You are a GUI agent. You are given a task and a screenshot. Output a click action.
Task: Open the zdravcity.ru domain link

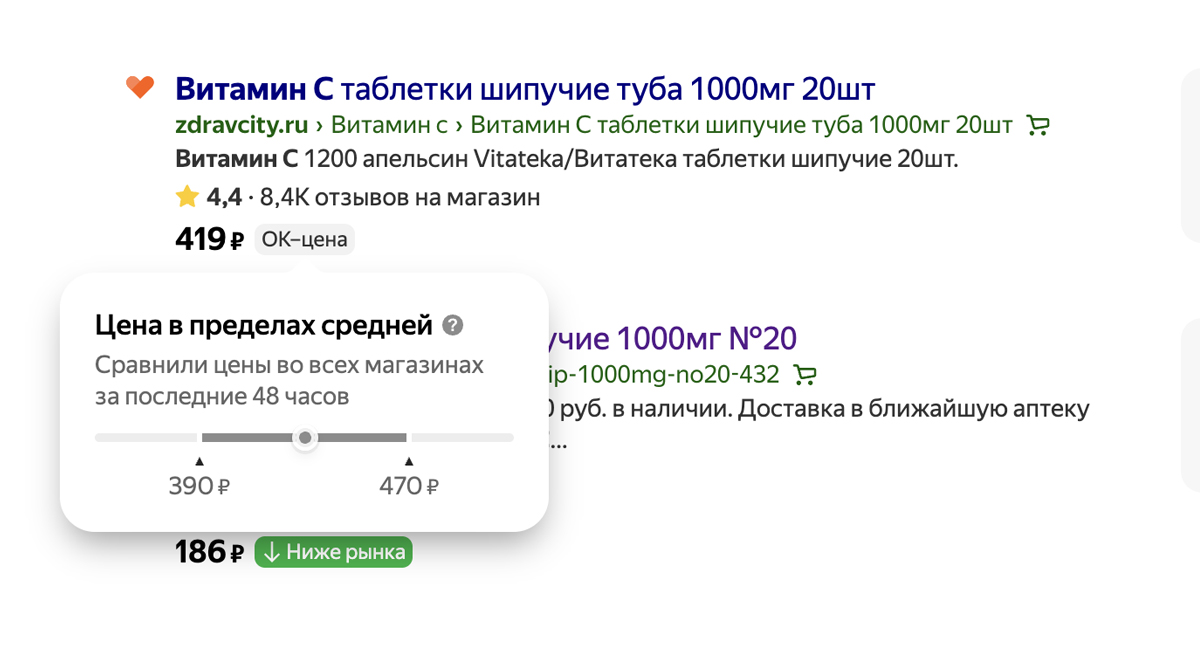pyautogui.click(x=241, y=126)
